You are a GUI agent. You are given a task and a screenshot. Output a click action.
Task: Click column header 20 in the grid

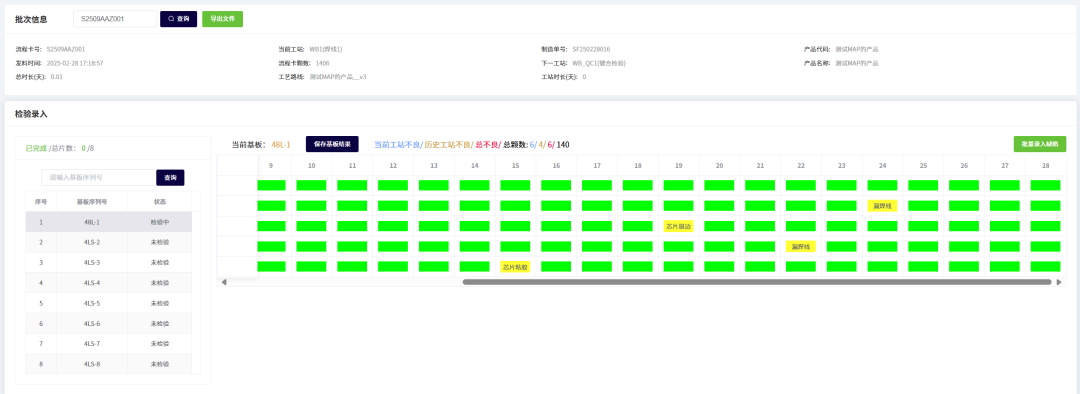click(x=719, y=165)
